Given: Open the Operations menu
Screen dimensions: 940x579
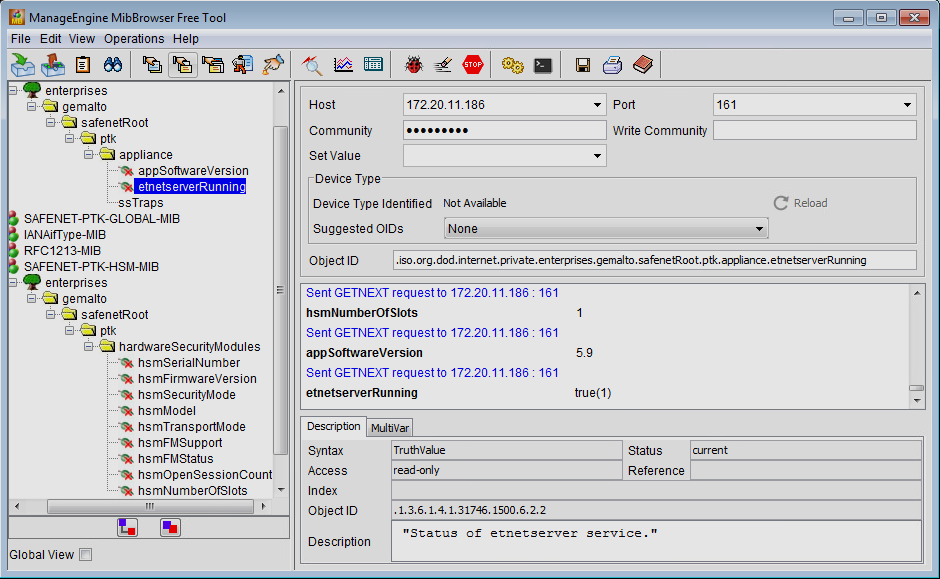Looking at the screenshot, I should [134, 38].
